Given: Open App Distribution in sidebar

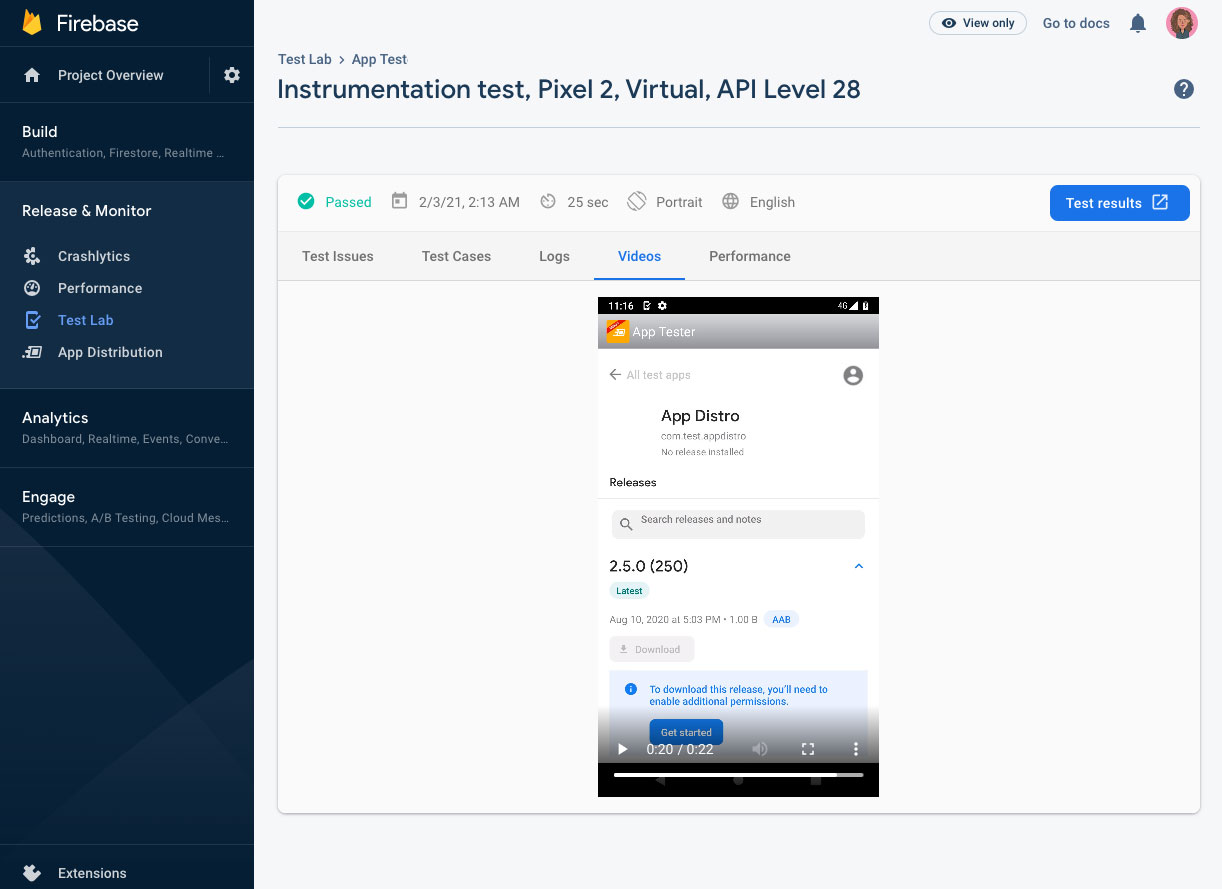Looking at the screenshot, I should pos(109,352).
